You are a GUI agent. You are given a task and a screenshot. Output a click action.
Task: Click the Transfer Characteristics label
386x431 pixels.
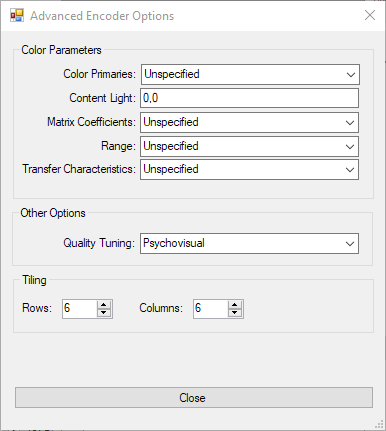point(79,169)
